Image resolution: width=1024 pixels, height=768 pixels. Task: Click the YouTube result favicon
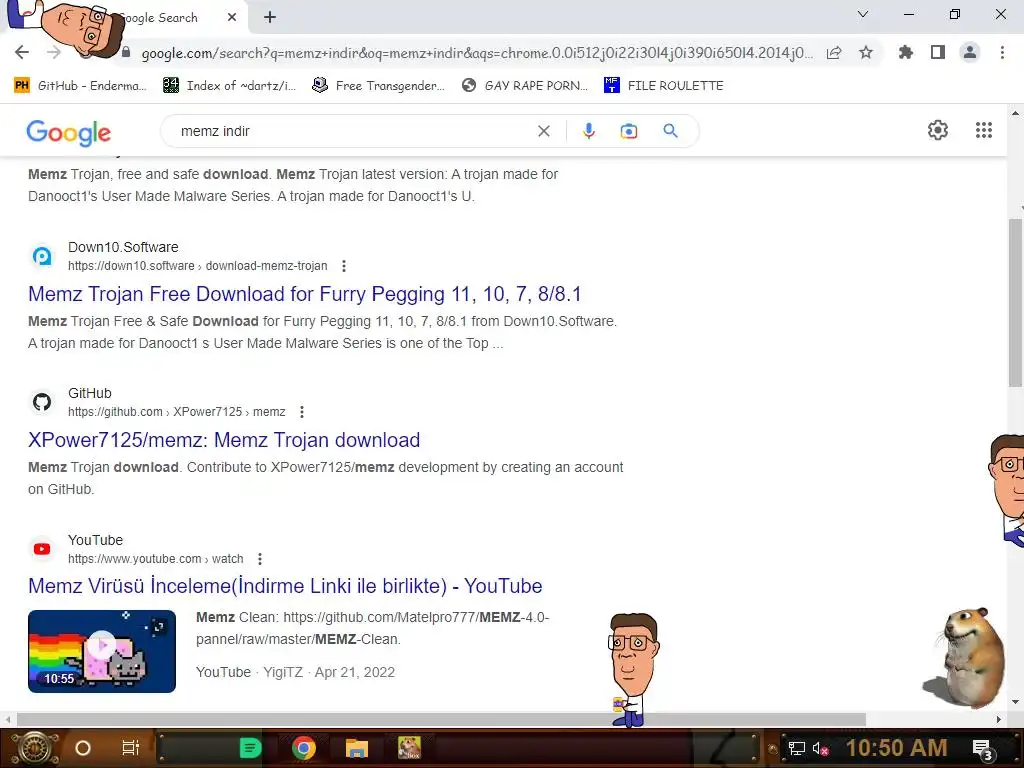pyautogui.click(x=42, y=549)
